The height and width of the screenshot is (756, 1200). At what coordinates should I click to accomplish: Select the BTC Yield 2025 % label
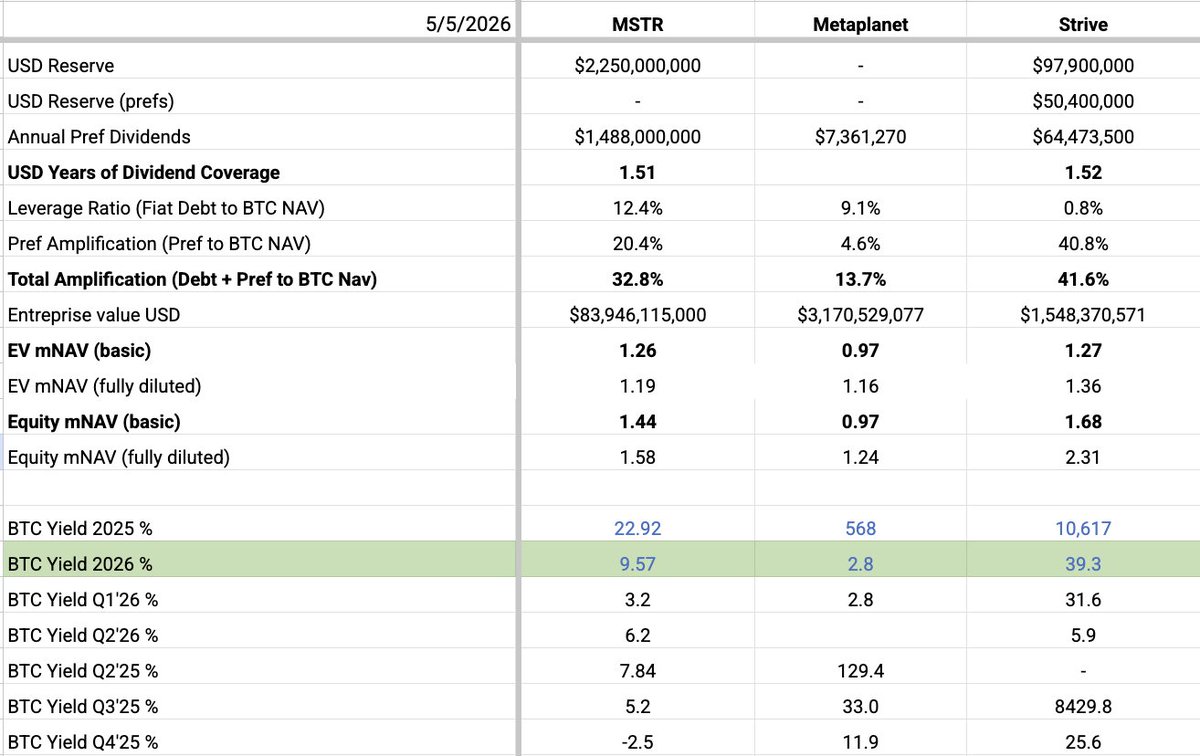point(80,528)
